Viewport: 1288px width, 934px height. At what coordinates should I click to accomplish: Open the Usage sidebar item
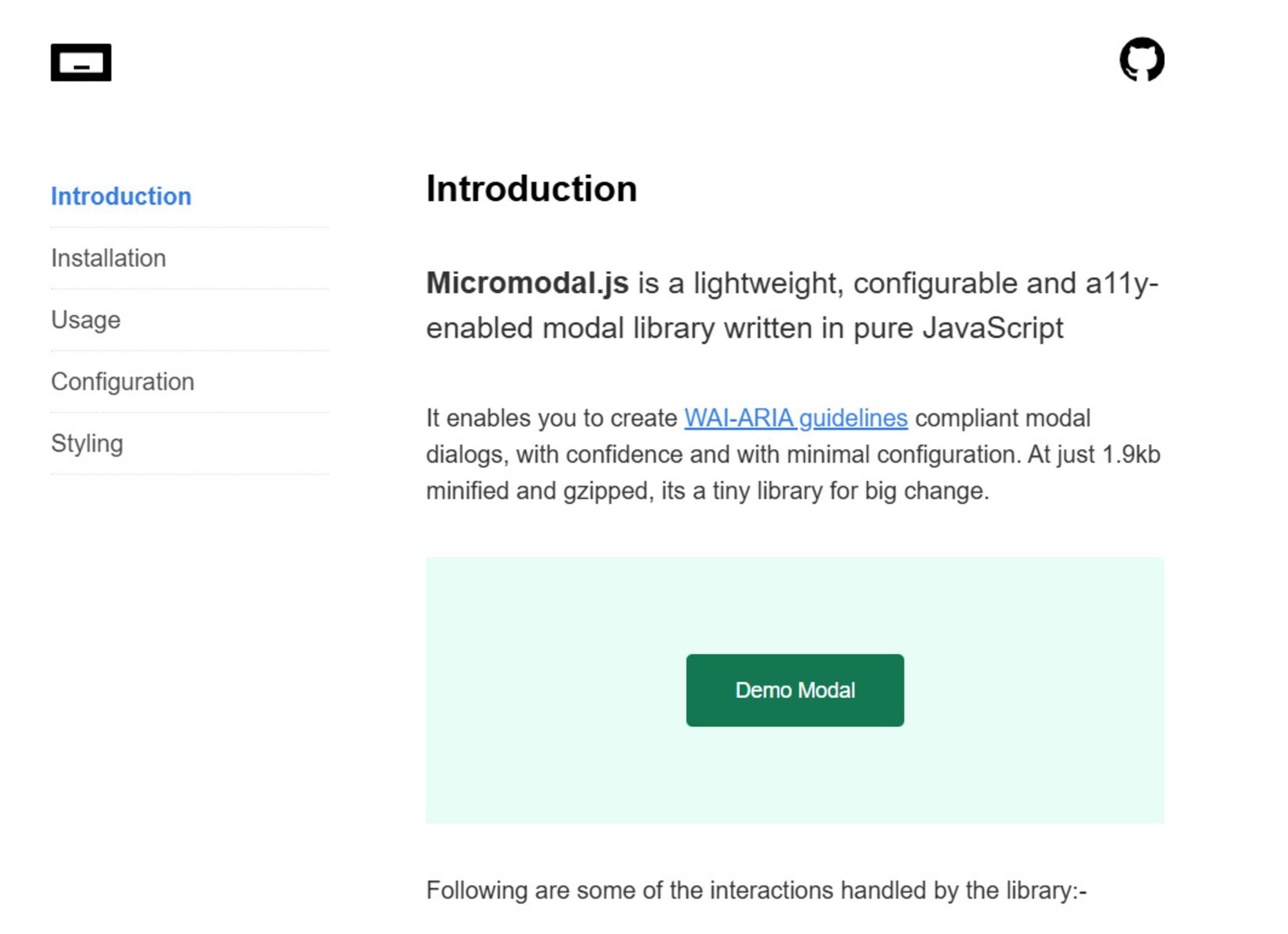click(x=86, y=320)
